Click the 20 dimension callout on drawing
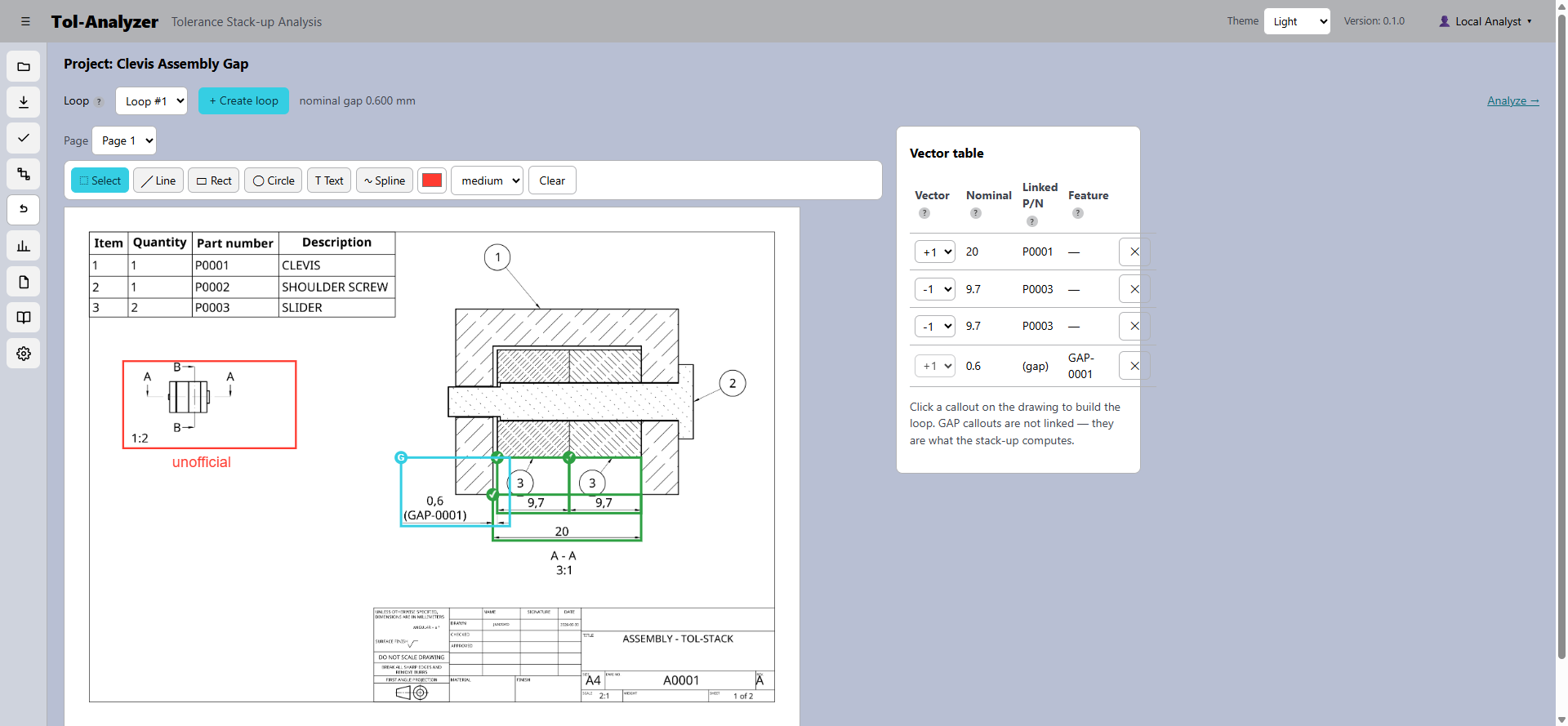 point(562,532)
